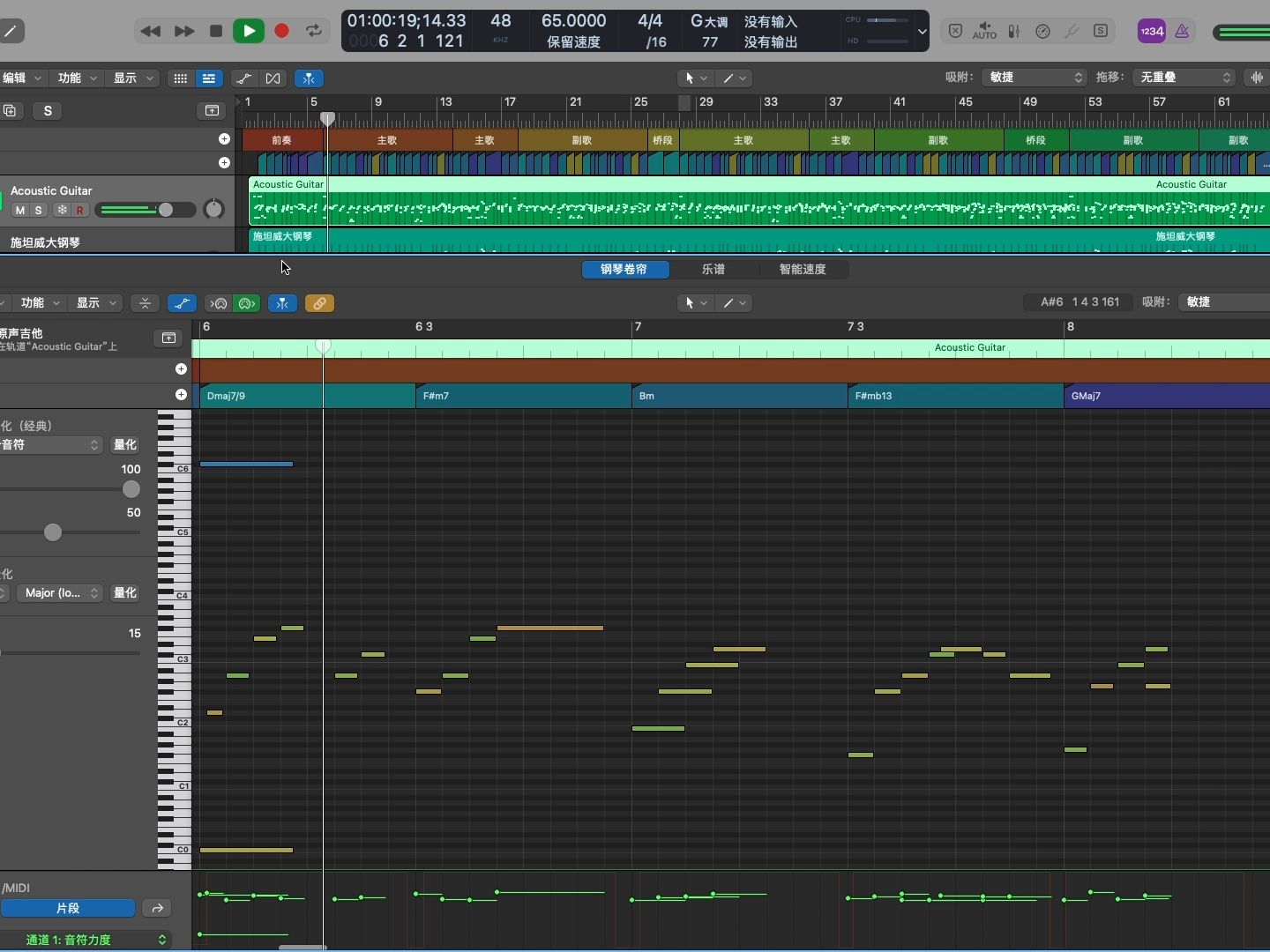
Task: Click the waveform zoom icon
Action: (1256, 78)
